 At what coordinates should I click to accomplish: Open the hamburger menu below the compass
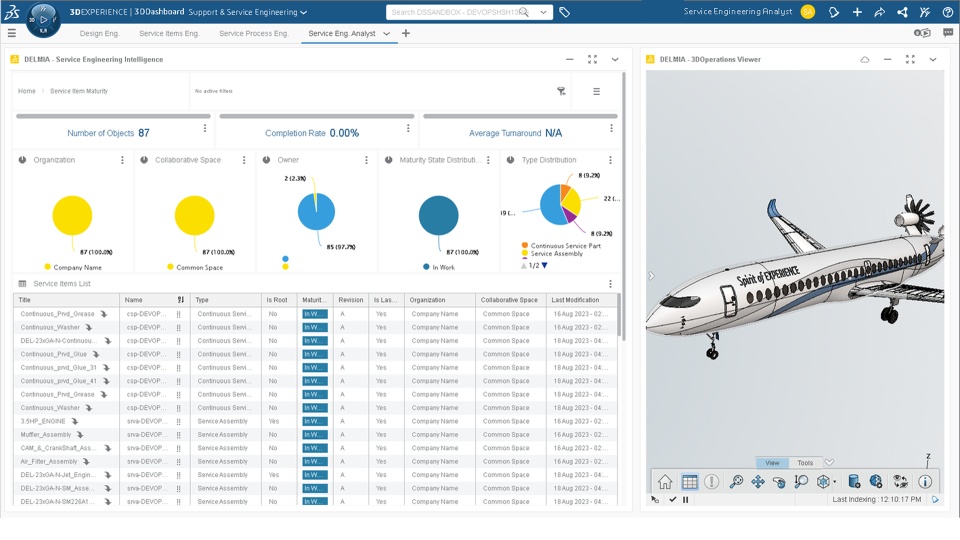pyautogui.click(x=12, y=33)
